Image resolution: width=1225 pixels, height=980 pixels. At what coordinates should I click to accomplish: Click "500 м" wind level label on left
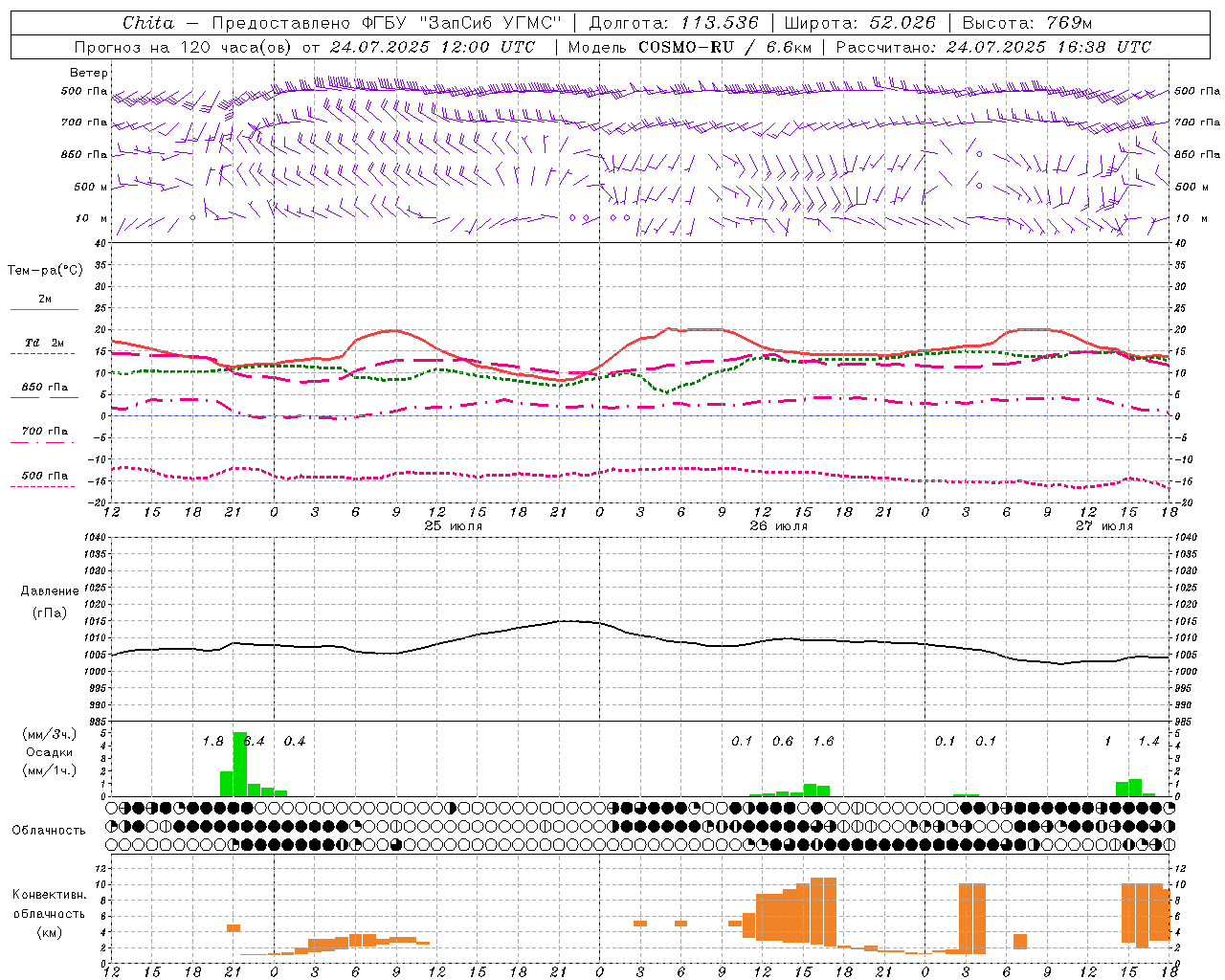tap(92, 188)
